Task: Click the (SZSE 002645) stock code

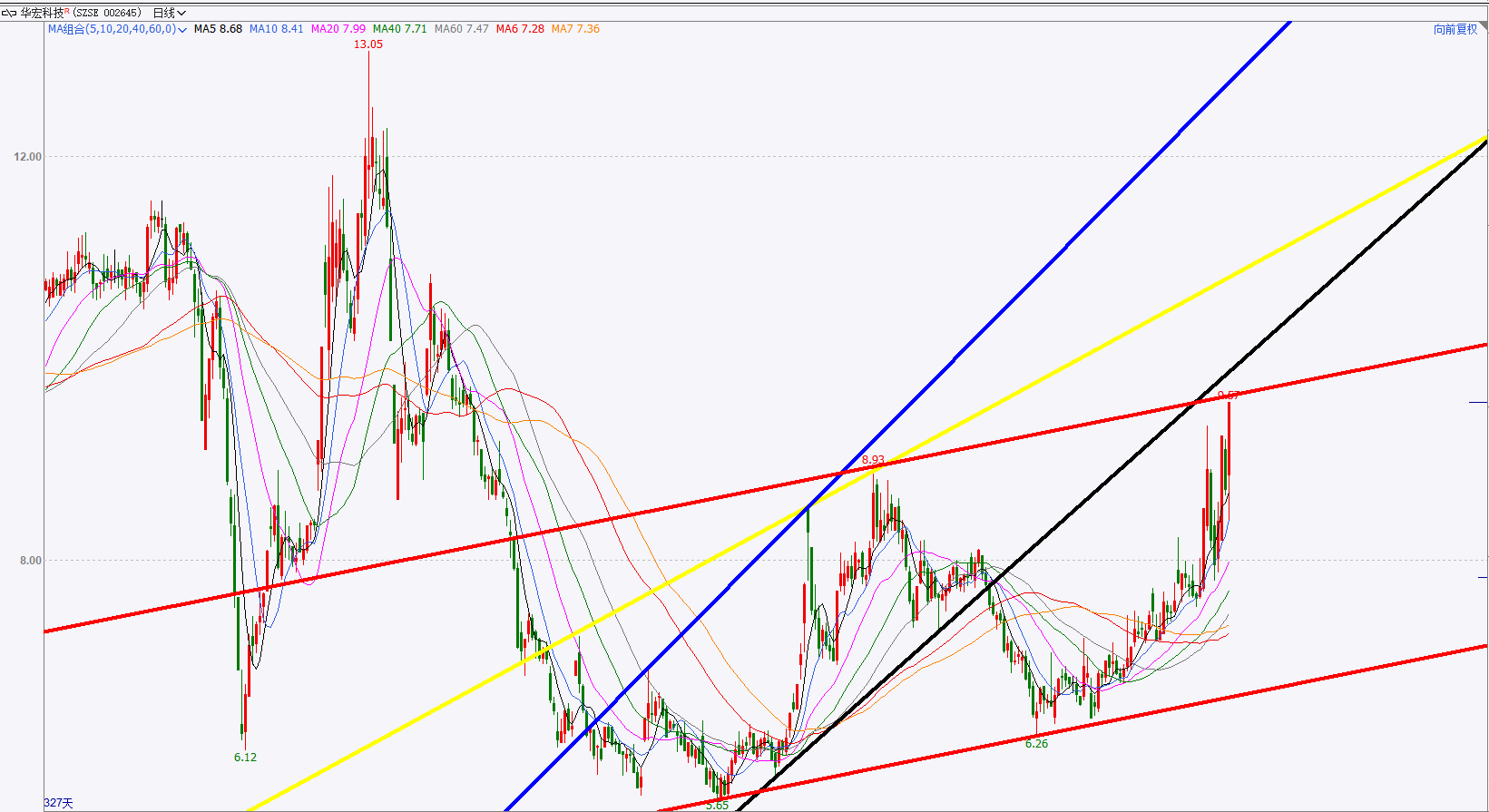Action: point(106,13)
